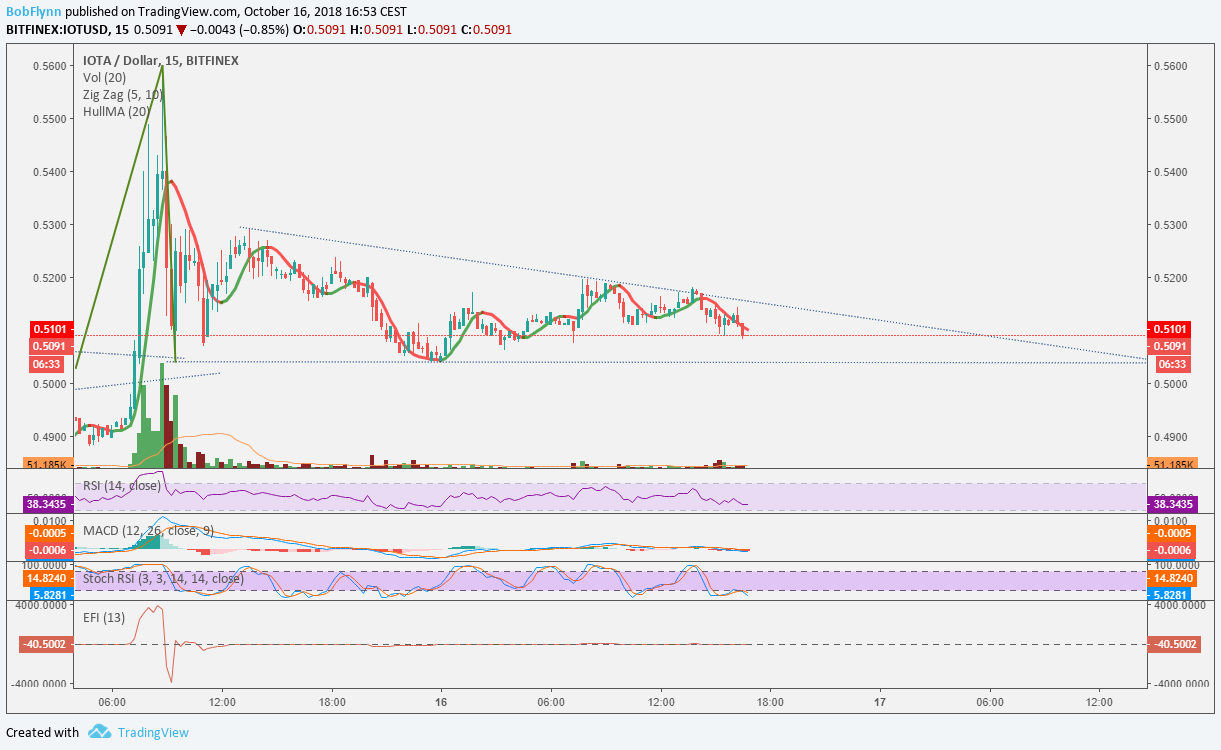
Task: Open the TradingView link beside Created with
Action: [x=152, y=732]
